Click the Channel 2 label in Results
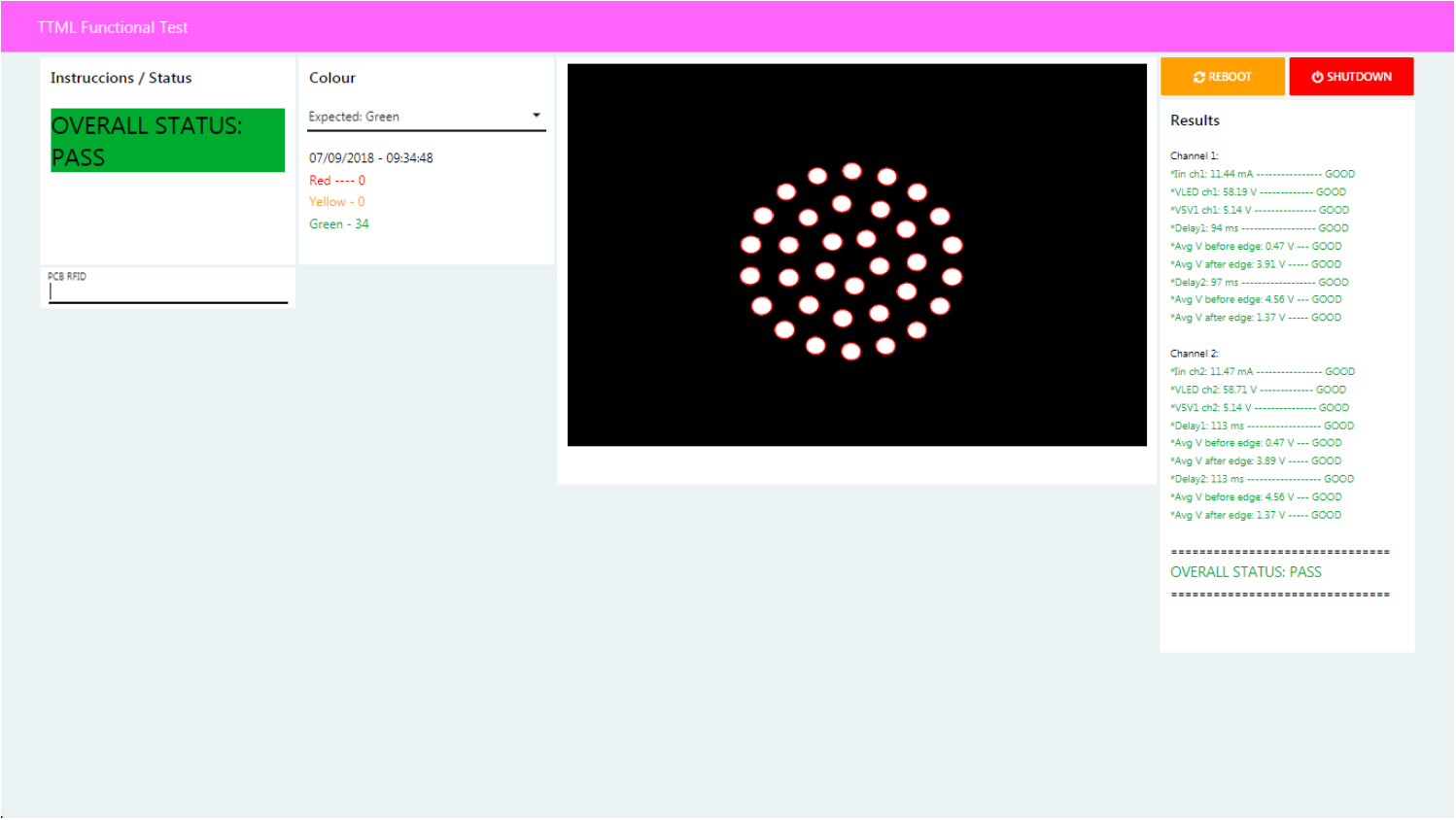The width and height of the screenshot is (1456, 820). coord(1194,354)
